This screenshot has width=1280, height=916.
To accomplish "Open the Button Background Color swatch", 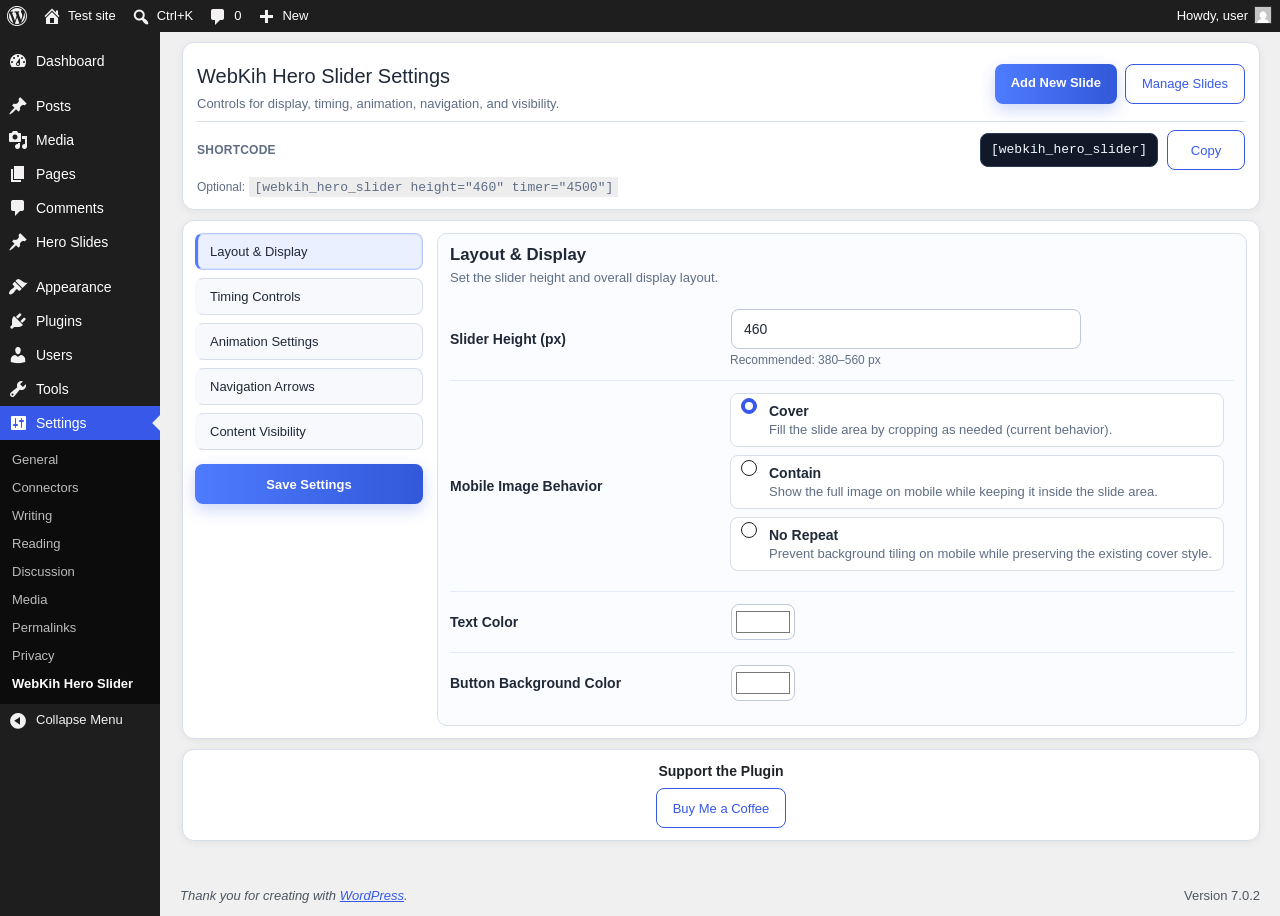I will [x=763, y=683].
